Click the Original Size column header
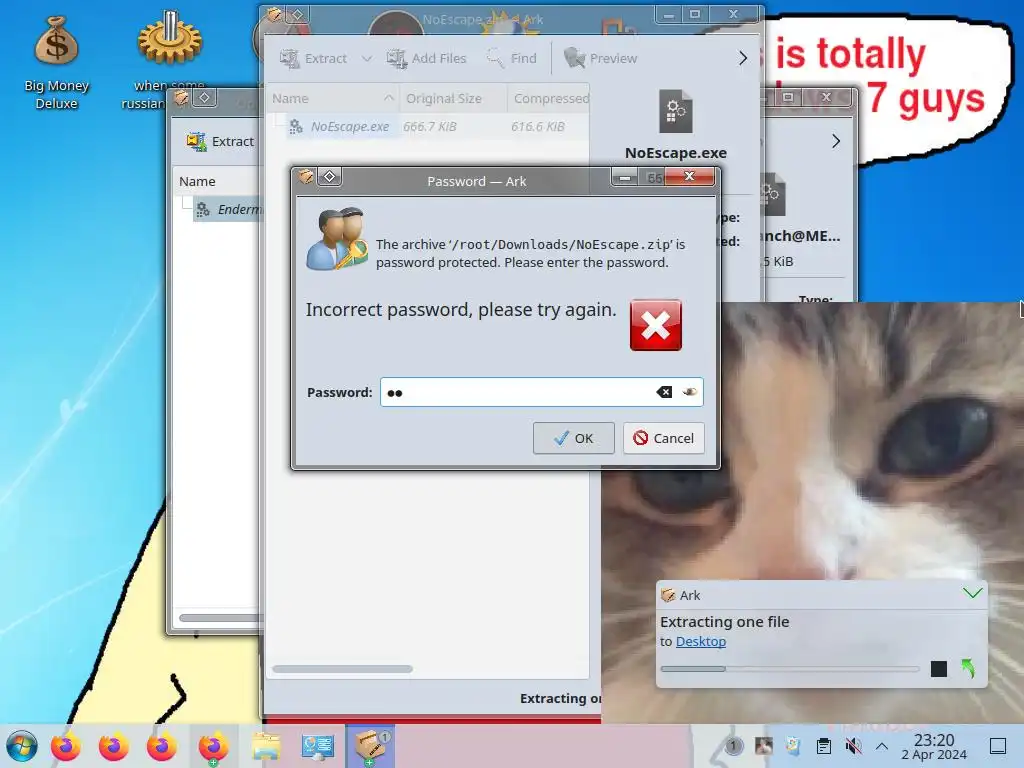 [453, 99]
